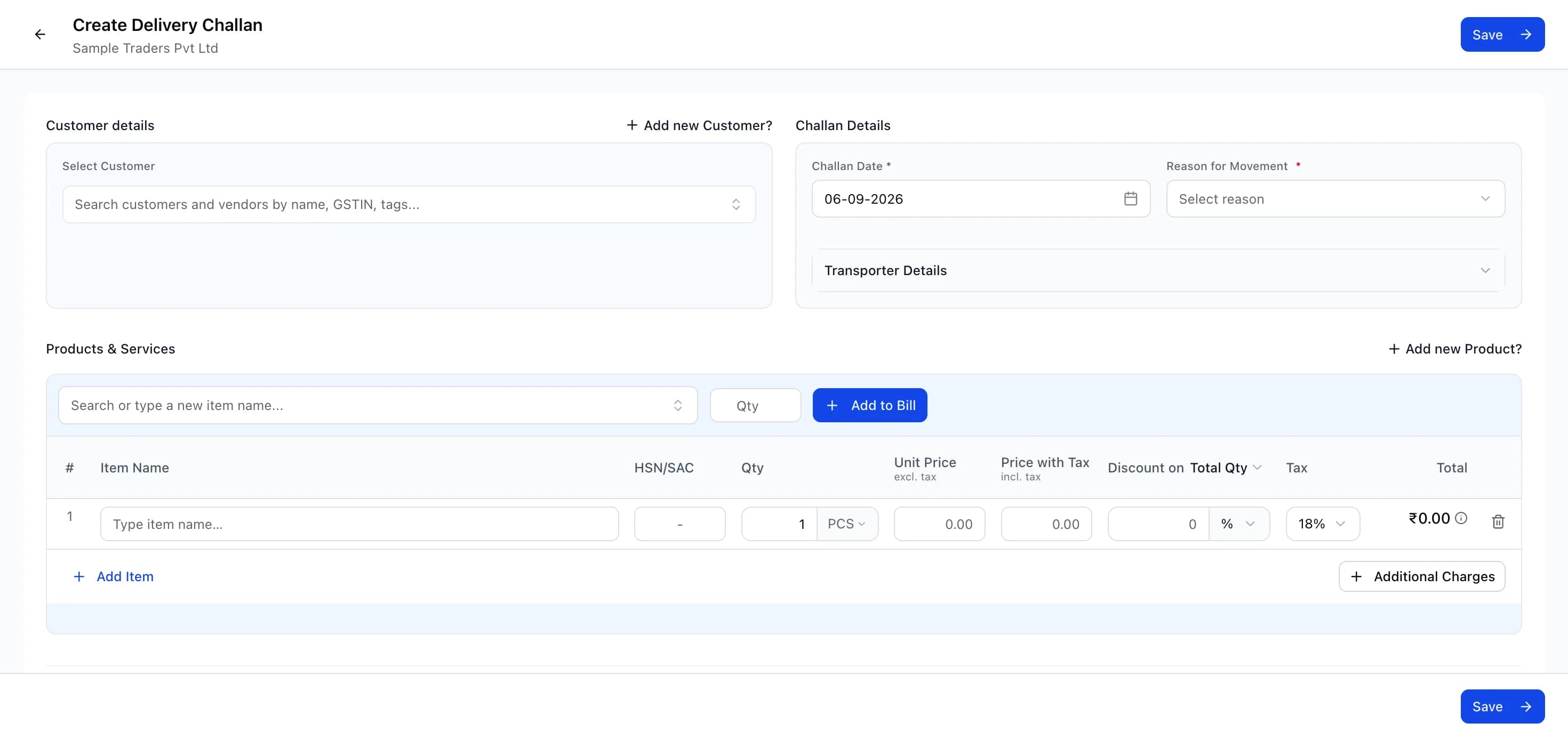The width and height of the screenshot is (1568, 739).
Task: Open the 18% tax dropdown
Action: 1323,524
